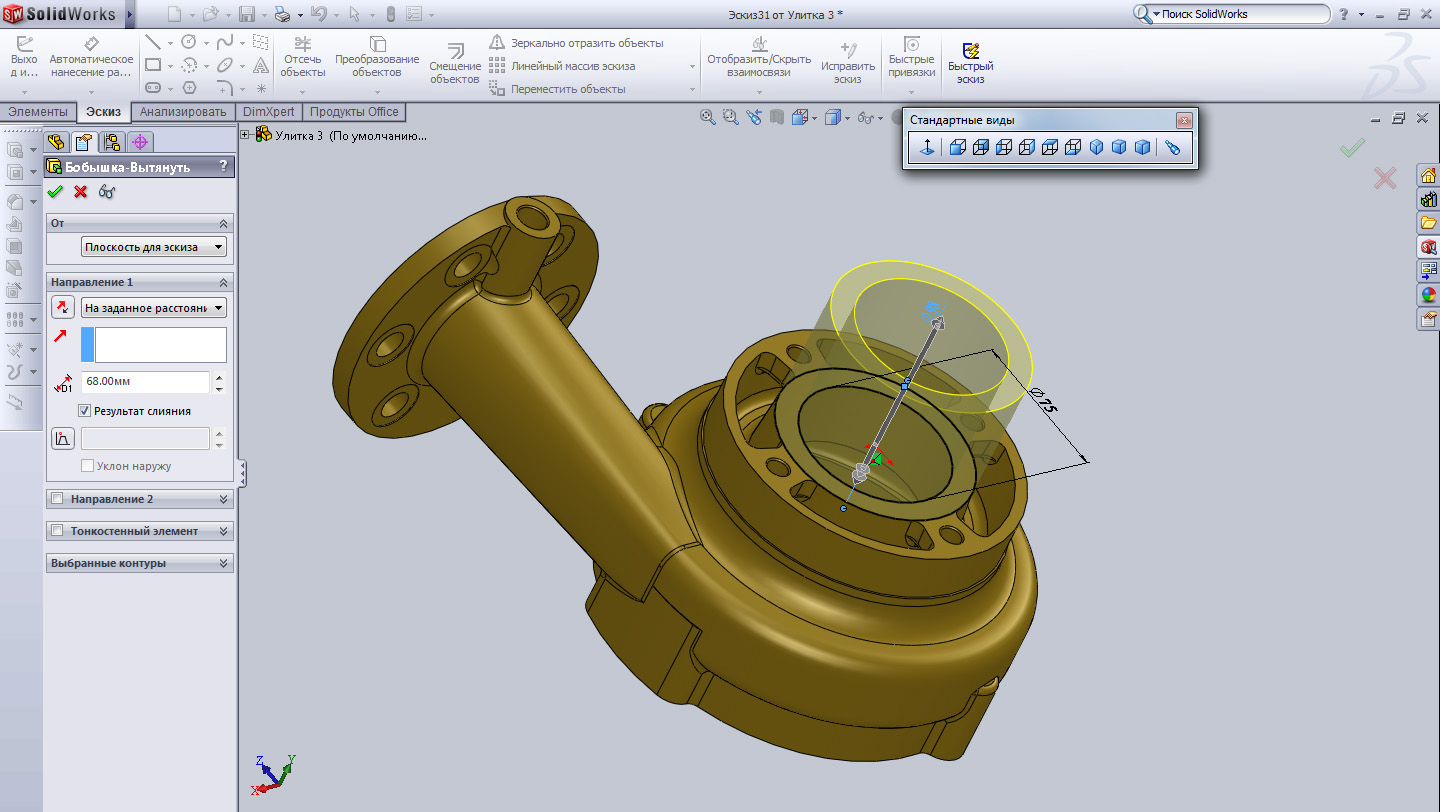
Task: Select the Line sketch tool
Action: coord(152,42)
